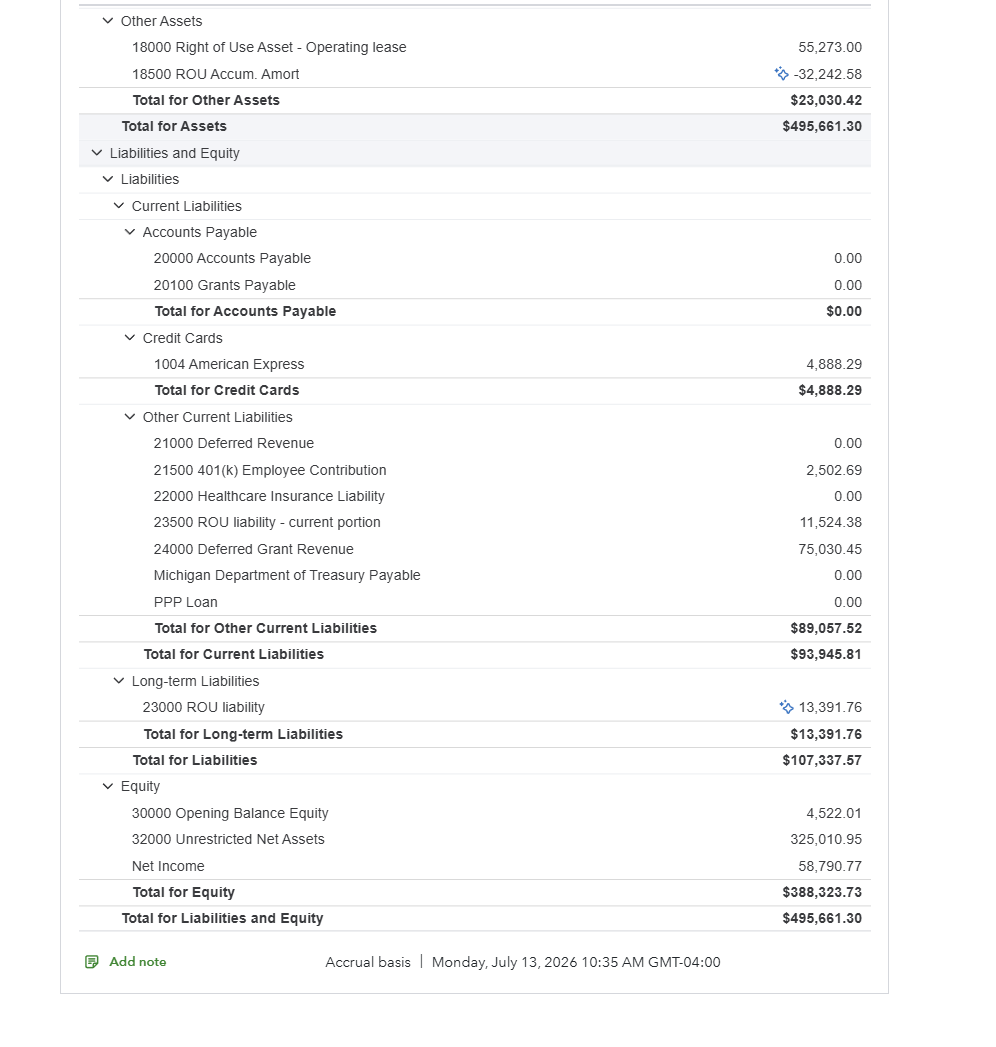996x1047 pixels.
Task: Collapse the Liabilities group chevron
Action: (107, 179)
